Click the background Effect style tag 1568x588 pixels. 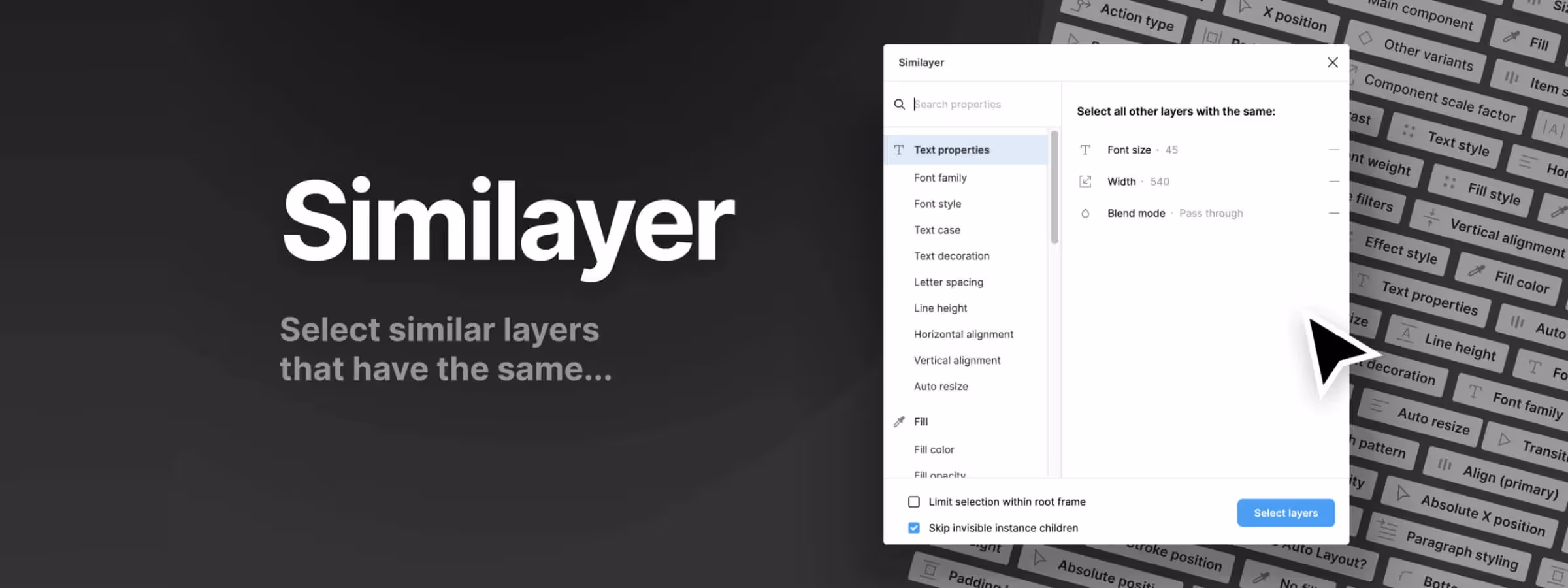(x=1398, y=250)
